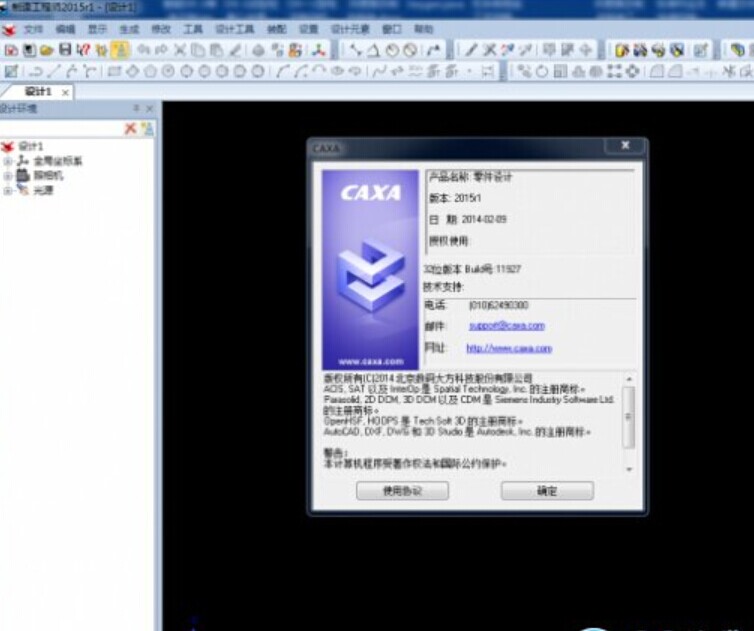The image size is (754, 631).
Task: Expand the 全局坐标系 tree node
Action: [x=7, y=161]
